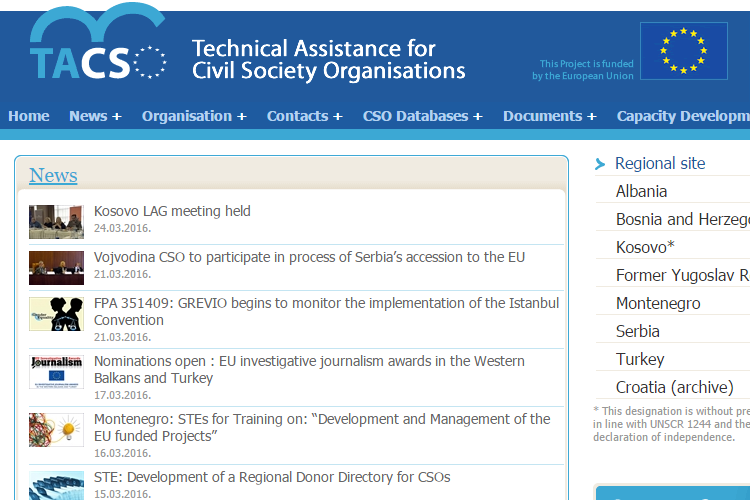Select Turkey country site
This screenshot has width=750, height=500.
[640, 359]
